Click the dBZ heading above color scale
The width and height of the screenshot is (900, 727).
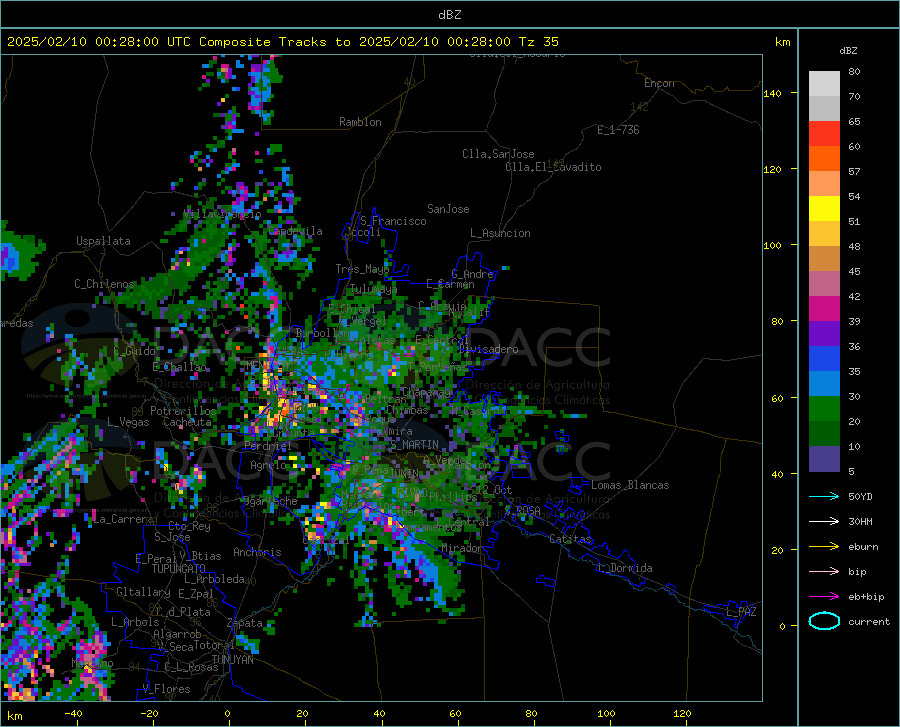[848, 50]
